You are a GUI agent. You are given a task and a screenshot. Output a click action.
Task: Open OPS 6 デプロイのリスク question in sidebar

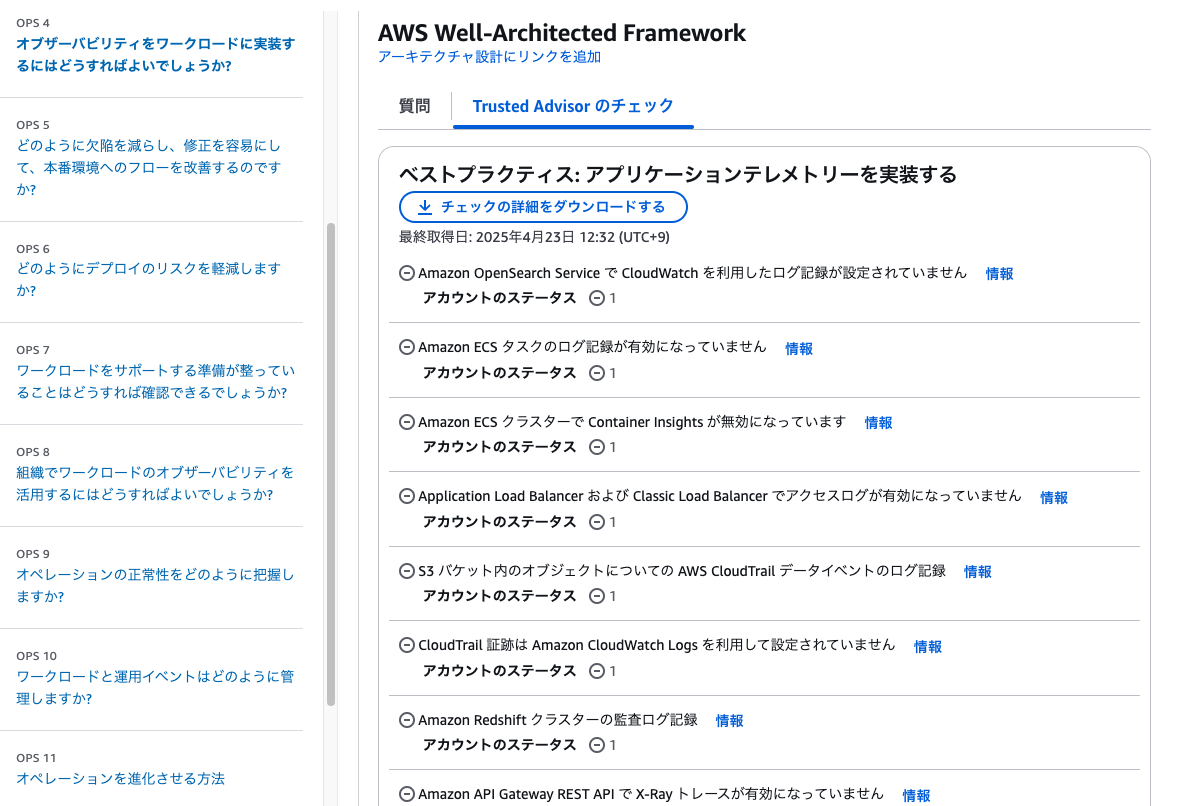coord(148,279)
